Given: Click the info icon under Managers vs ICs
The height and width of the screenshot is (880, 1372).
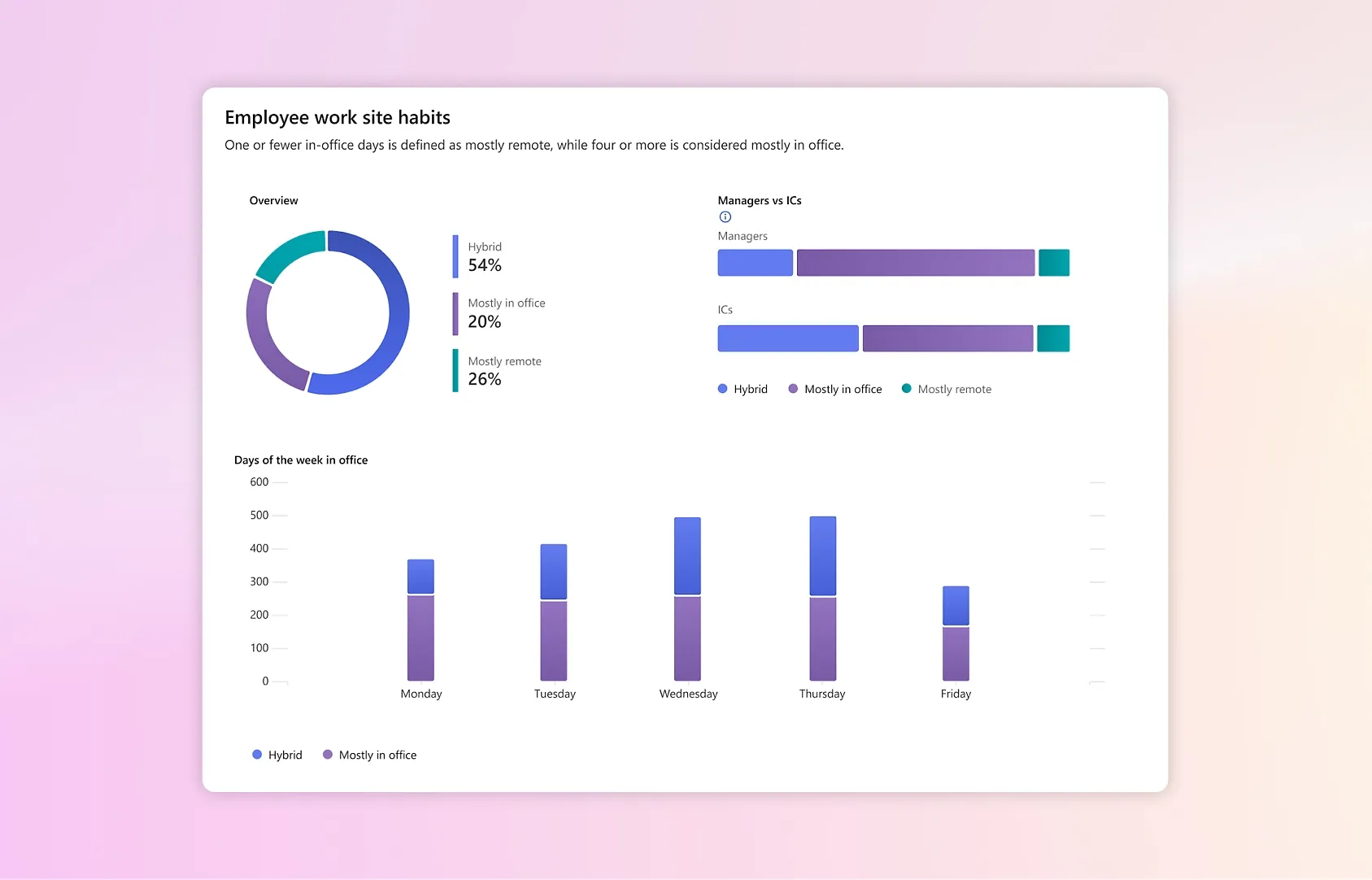Looking at the screenshot, I should coord(725,217).
